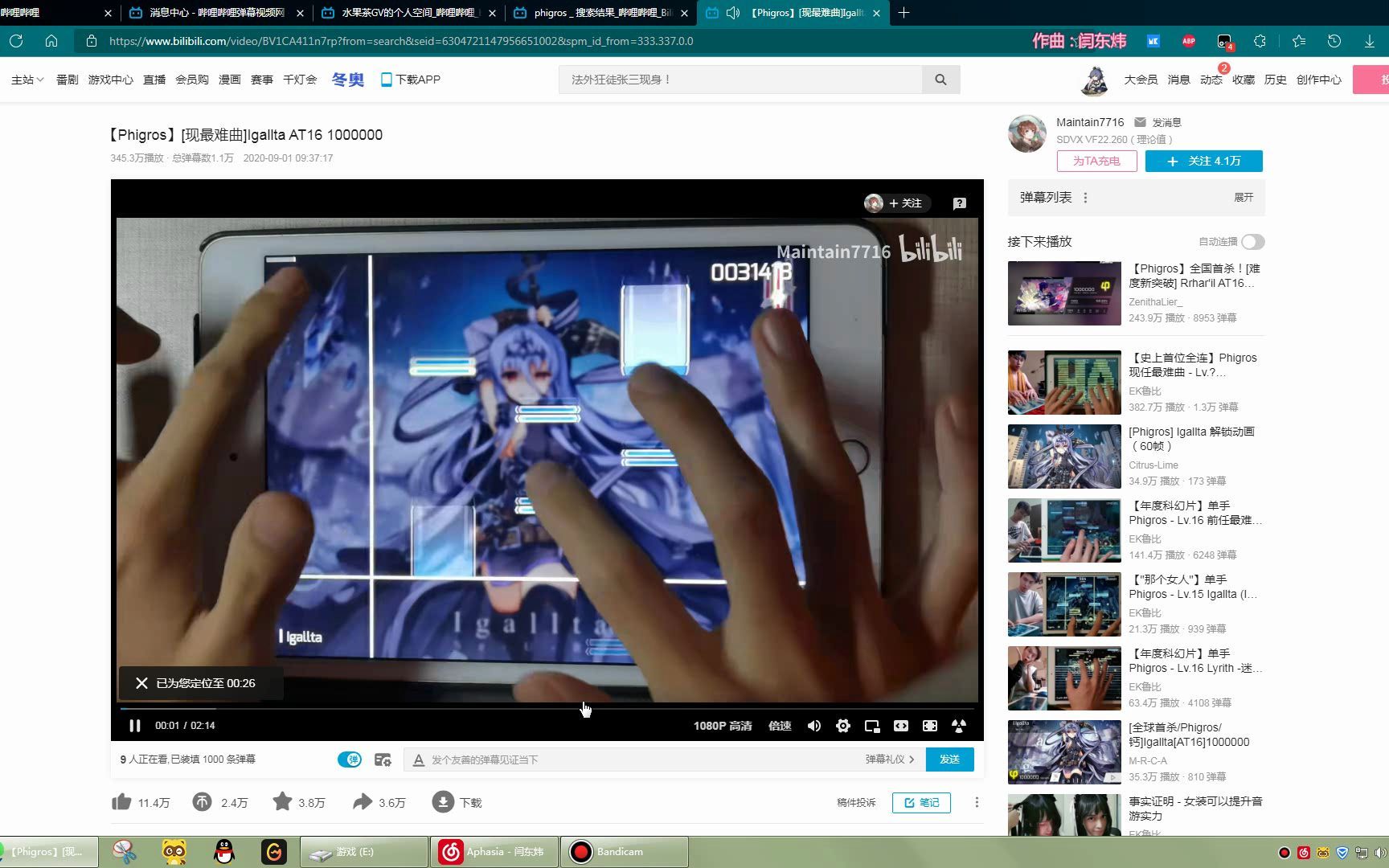1389x868 pixels.
Task: Open danmaku settings icon
Action: (383, 759)
